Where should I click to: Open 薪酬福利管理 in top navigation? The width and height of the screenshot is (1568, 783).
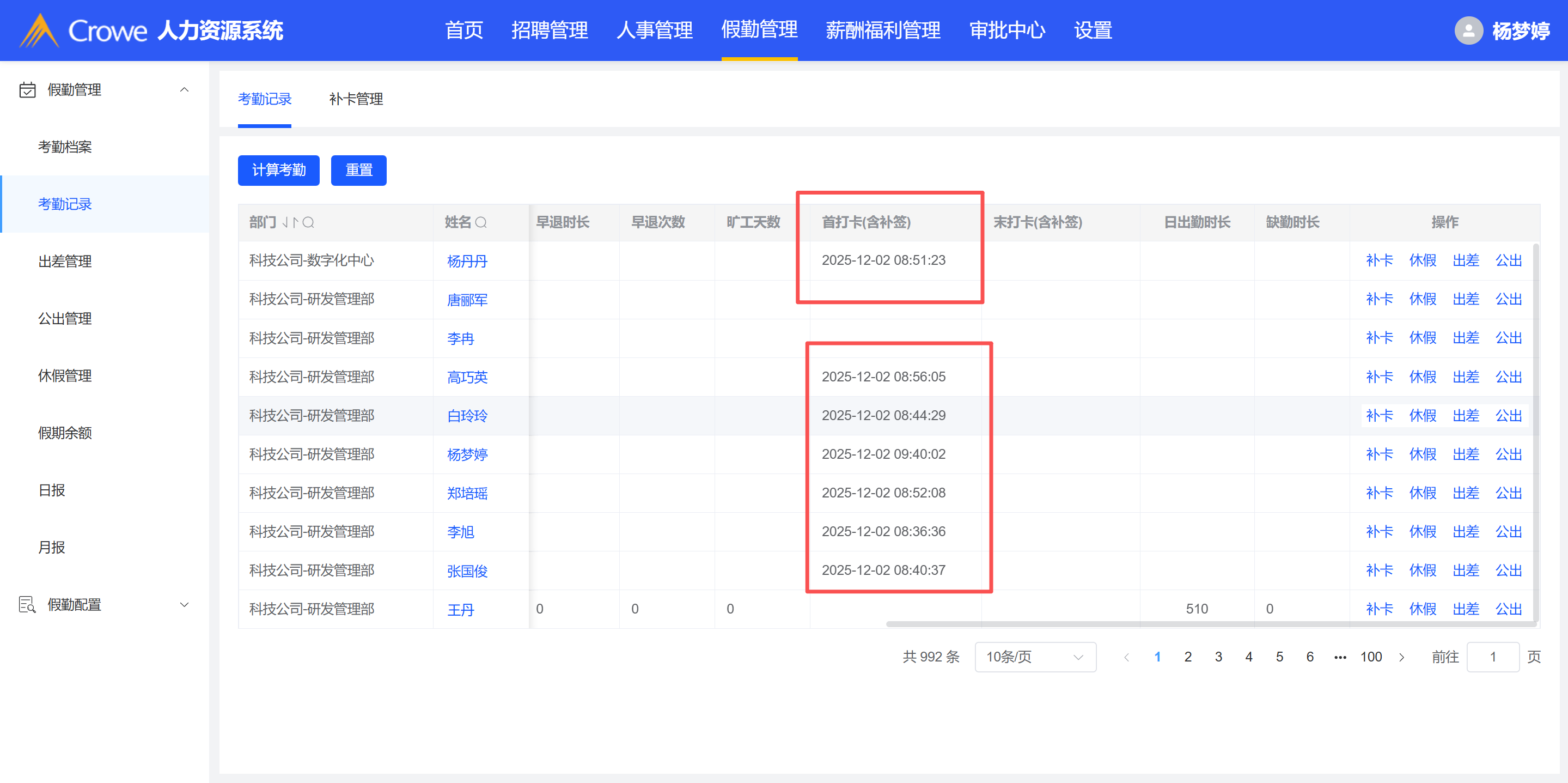point(883,31)
